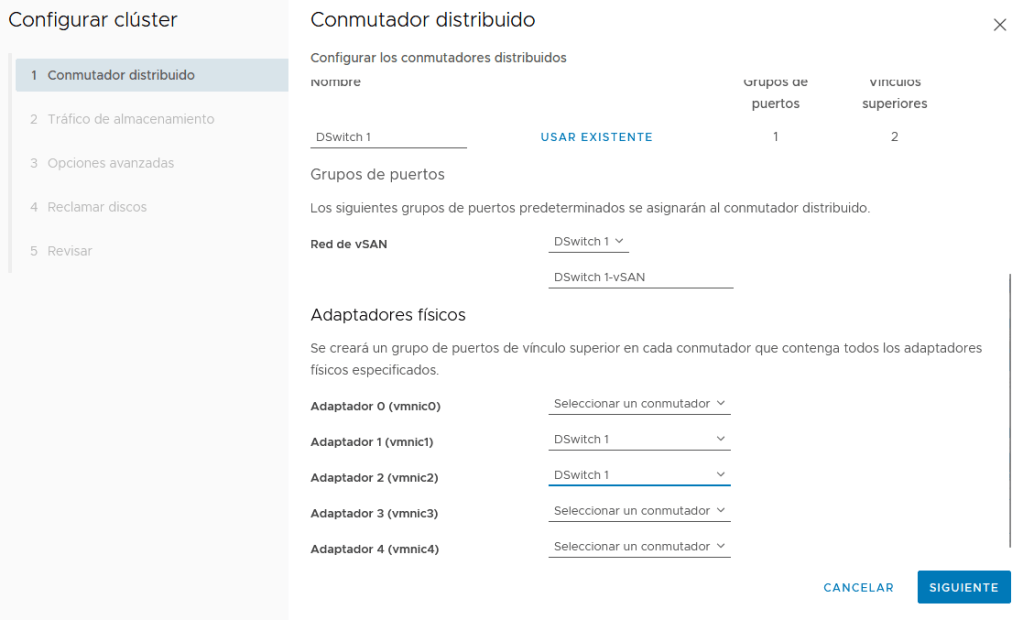Select step 1 Conmutador distribuido
Screen dimensions: 1023x620
point(152,75)
